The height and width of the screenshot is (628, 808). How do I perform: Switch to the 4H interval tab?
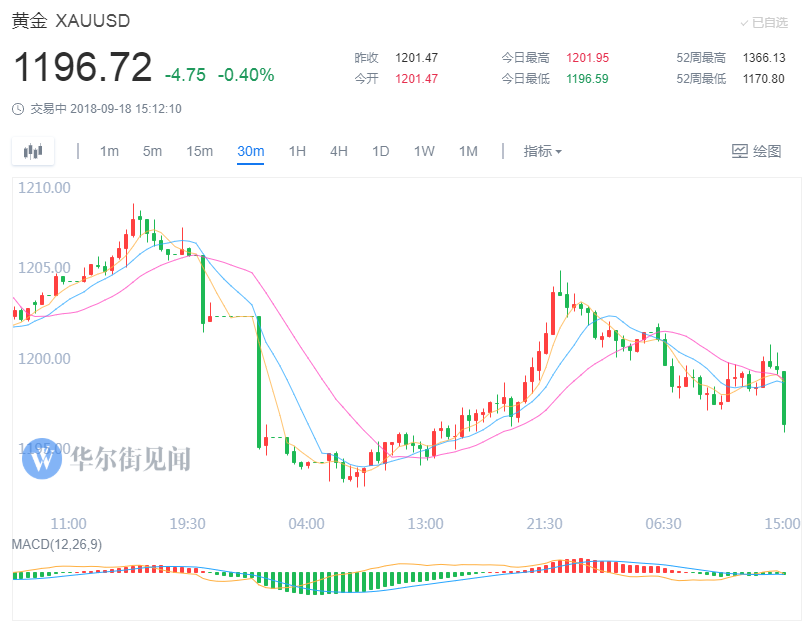coord(339,151)
